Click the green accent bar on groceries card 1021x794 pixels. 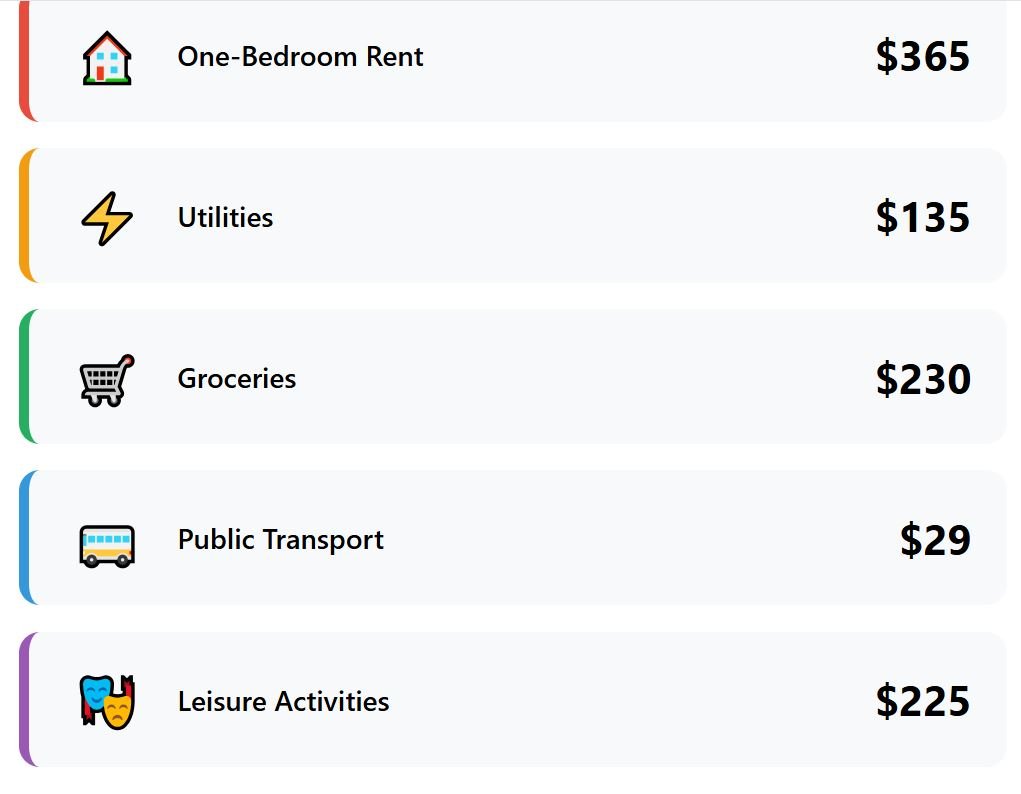coord(23,376)
